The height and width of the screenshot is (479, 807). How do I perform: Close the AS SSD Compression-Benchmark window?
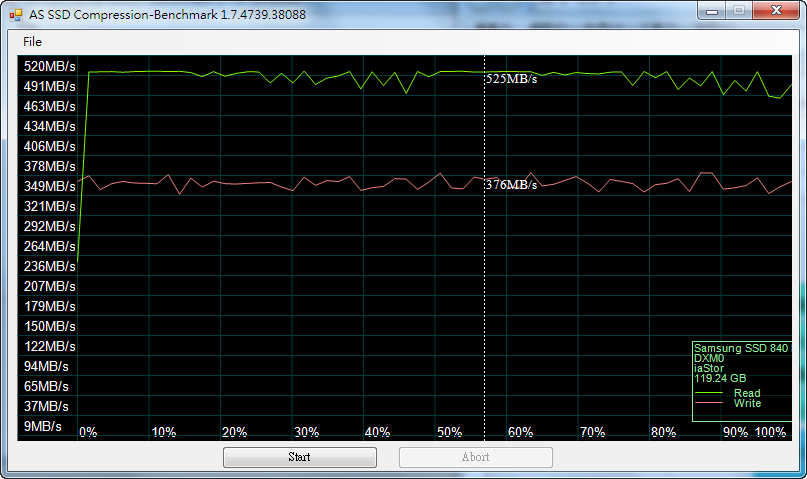point(776,11)
